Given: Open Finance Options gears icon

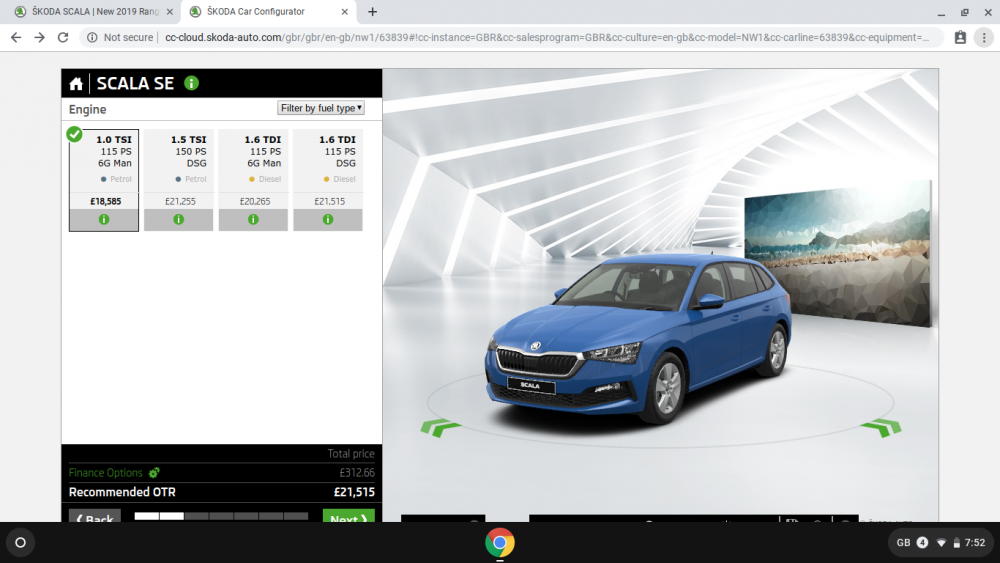Looking at the screenshot, I should coord(154,472).
